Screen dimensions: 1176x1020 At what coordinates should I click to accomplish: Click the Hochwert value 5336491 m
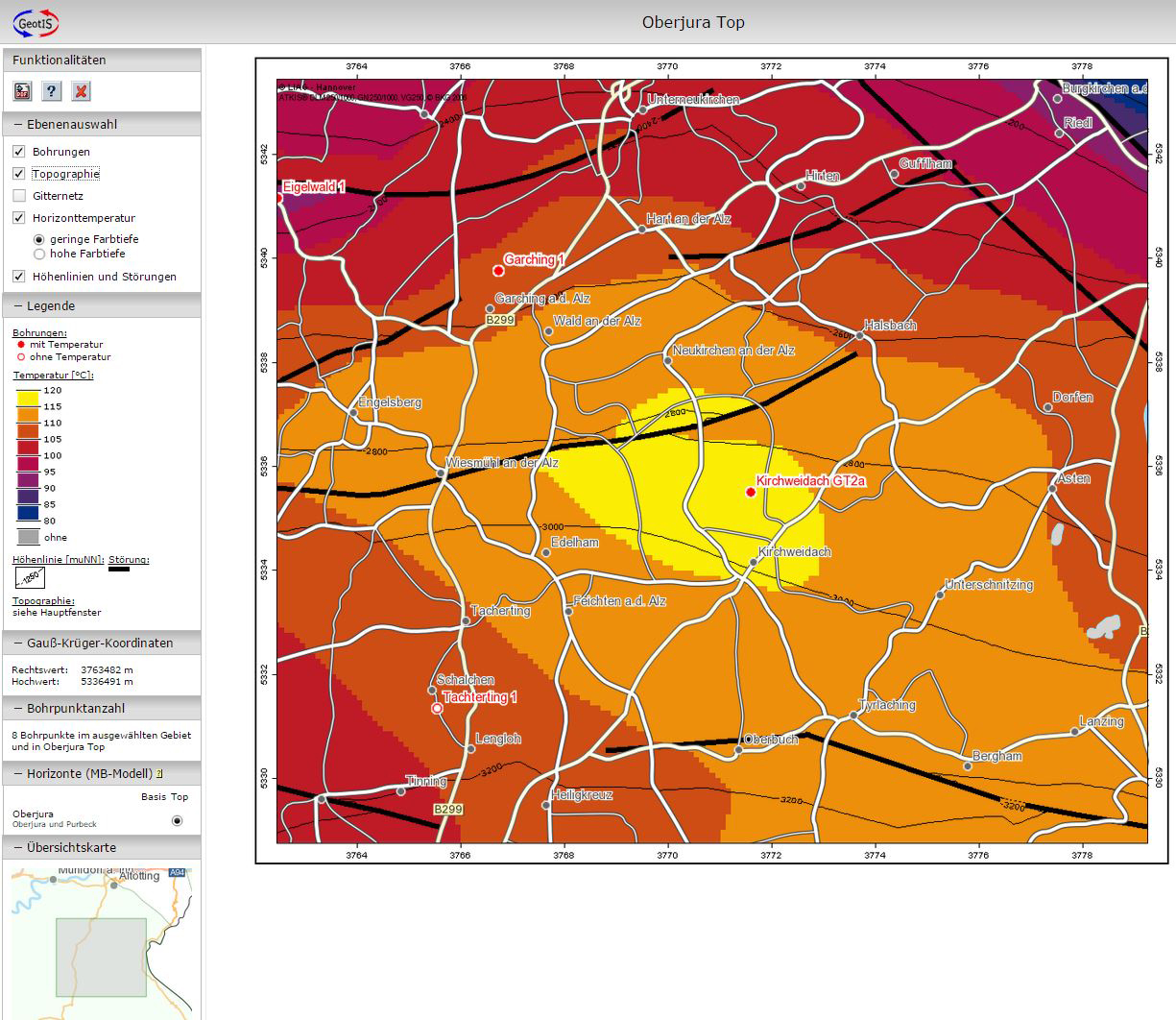tap(107, 681)
